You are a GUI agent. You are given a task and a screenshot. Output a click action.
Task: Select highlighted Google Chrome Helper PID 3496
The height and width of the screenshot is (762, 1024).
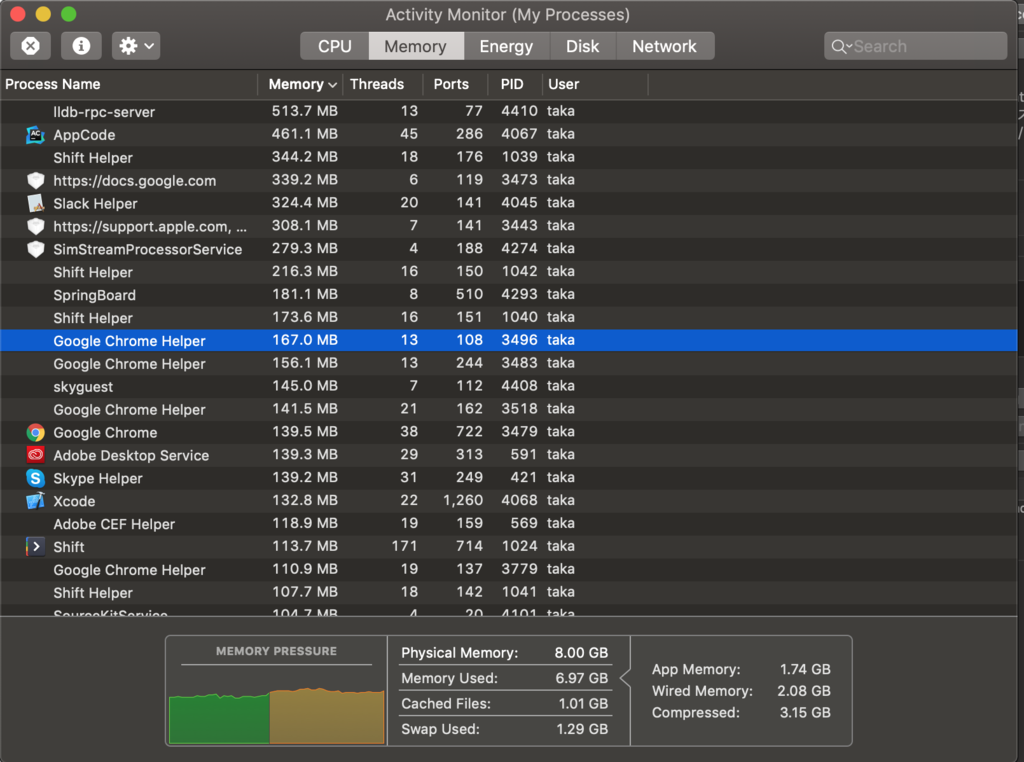point(509,340)
